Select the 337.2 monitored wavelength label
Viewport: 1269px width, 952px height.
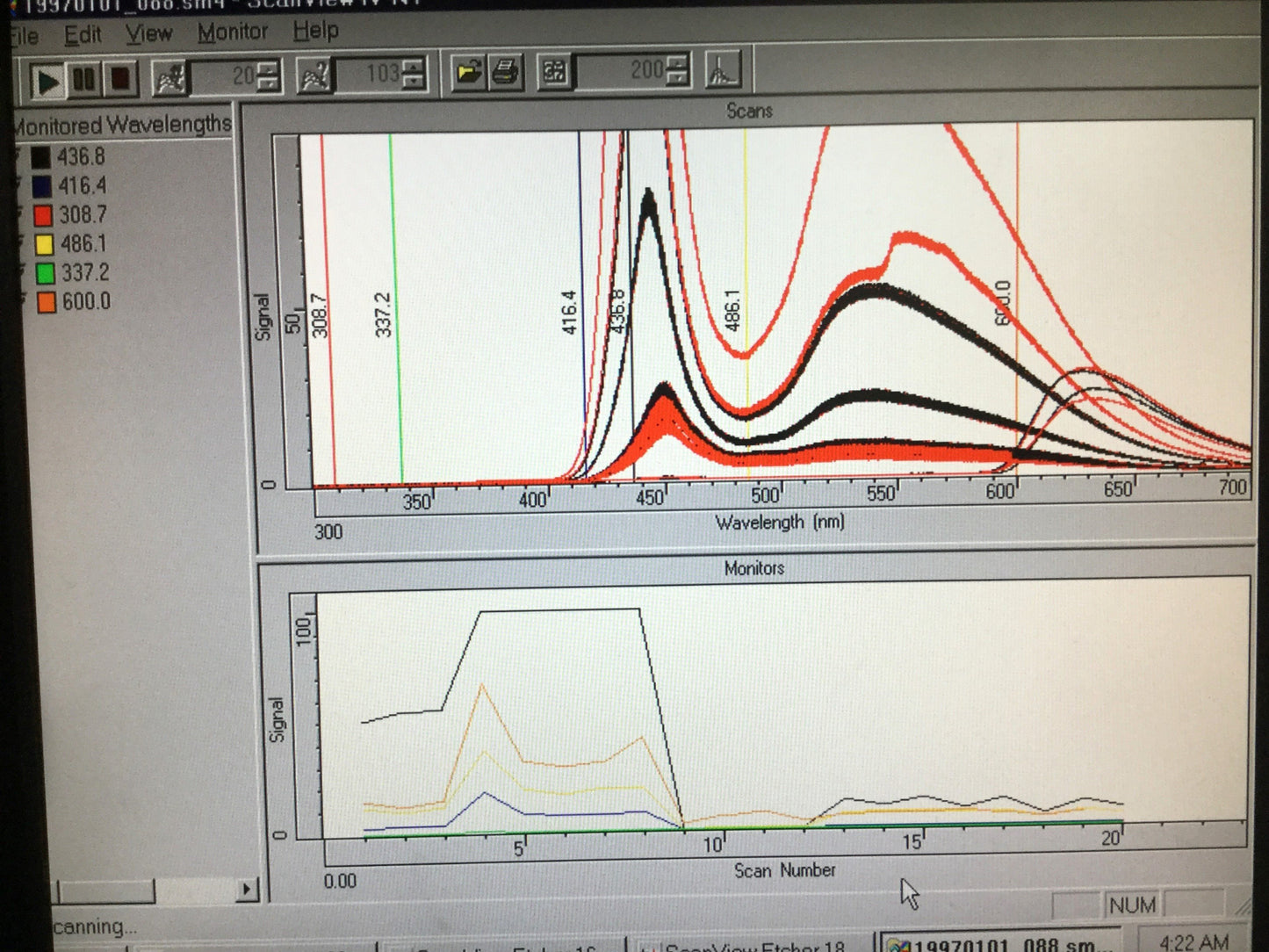pyautogui.click(x=85, y=273)
